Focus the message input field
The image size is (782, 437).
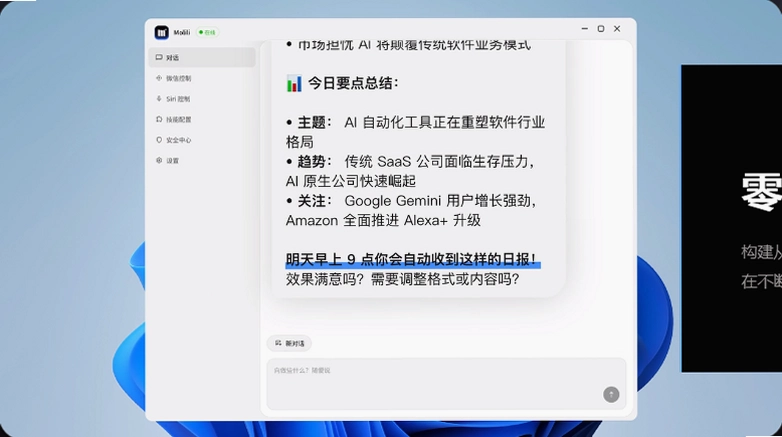pyautogui.click(x=446, y=384)
